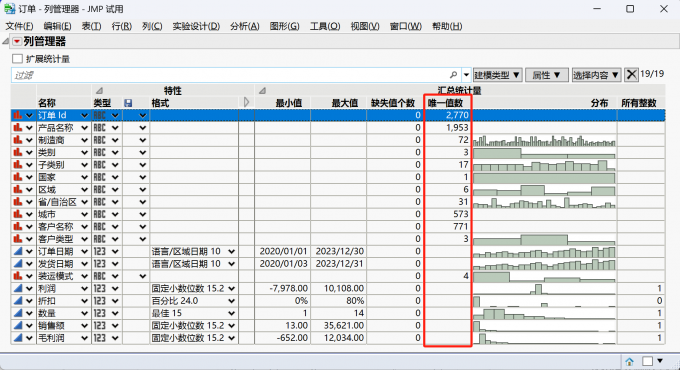Click the filter search magnifier icon
The image size is (680, 370).
click(x=453, y=75)
